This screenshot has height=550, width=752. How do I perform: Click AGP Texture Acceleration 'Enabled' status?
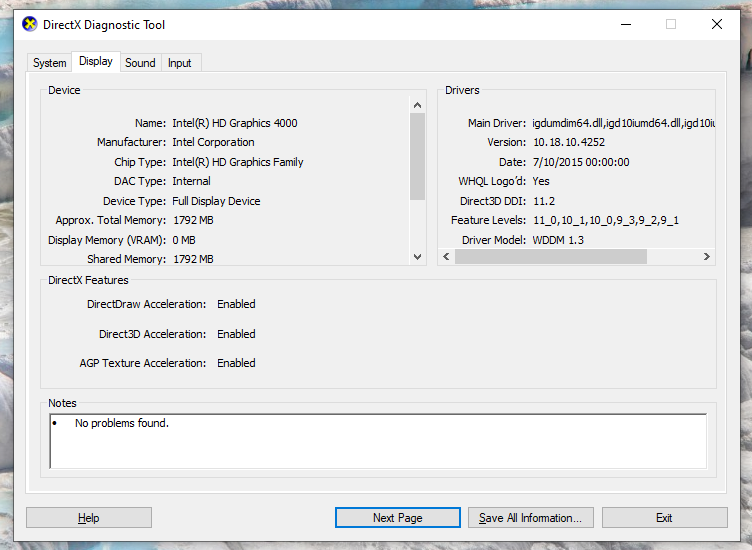(236, 363)
